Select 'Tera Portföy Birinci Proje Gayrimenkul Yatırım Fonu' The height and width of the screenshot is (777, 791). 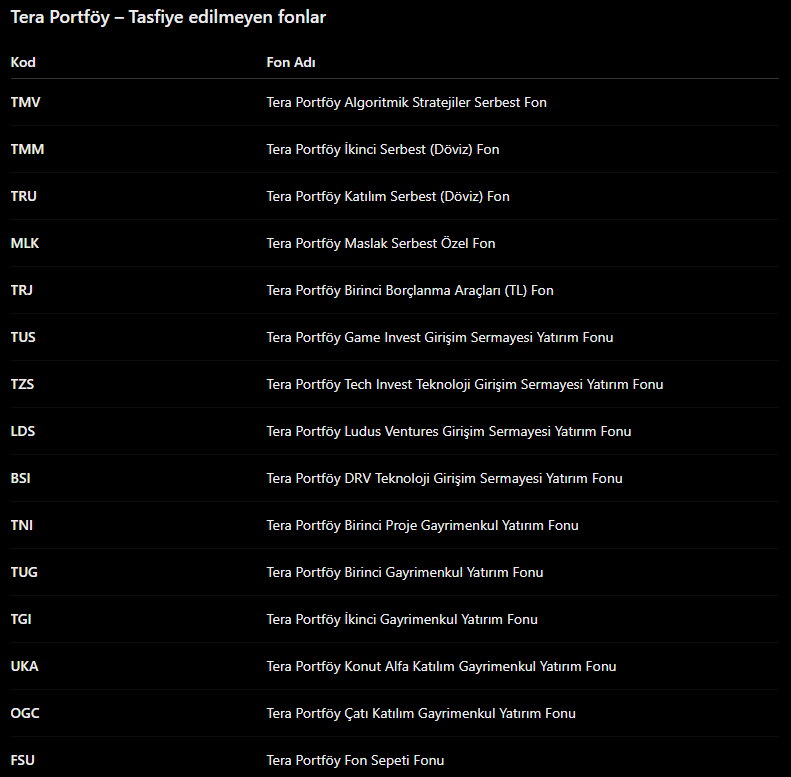422,525
